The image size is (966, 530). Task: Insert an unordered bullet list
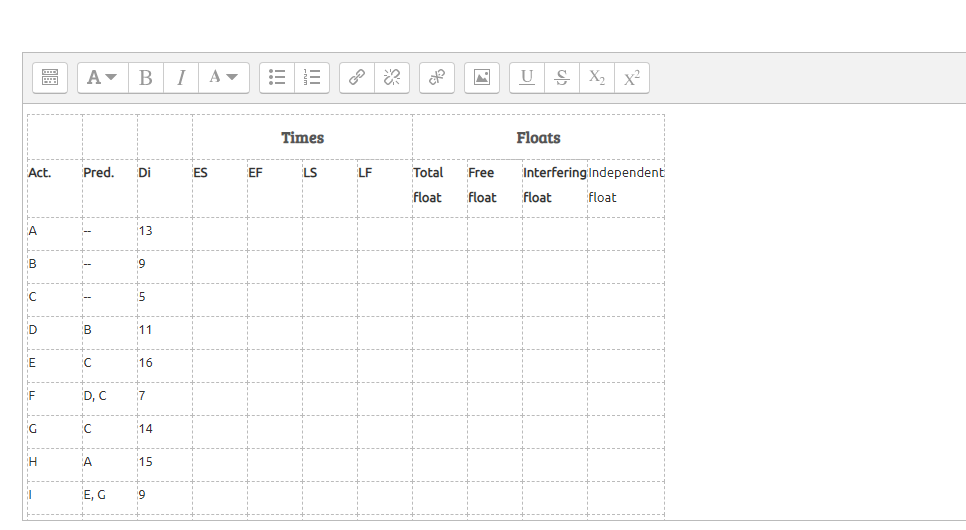click(277, 78)
